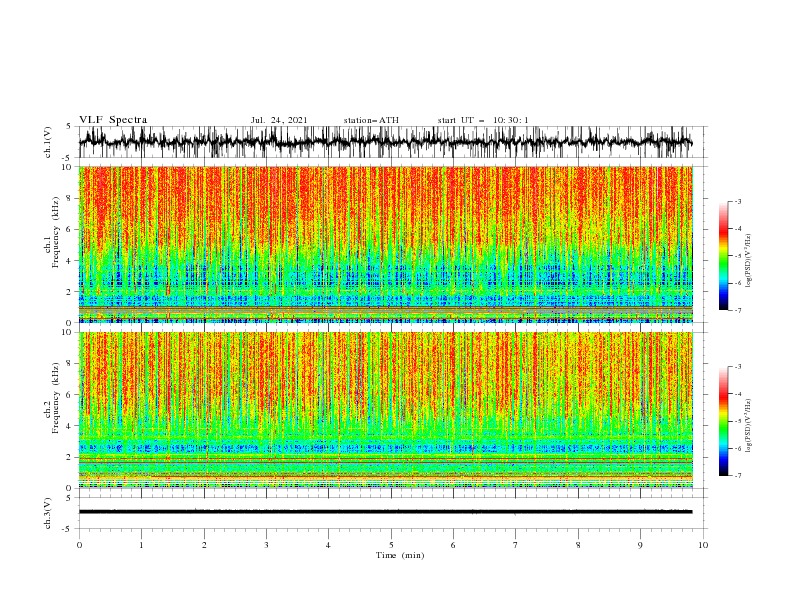The width and height of the screenshot is (792, 612).
Task: Click the "5" tick of ch.1 voltage axis
Action: (69, 127)
